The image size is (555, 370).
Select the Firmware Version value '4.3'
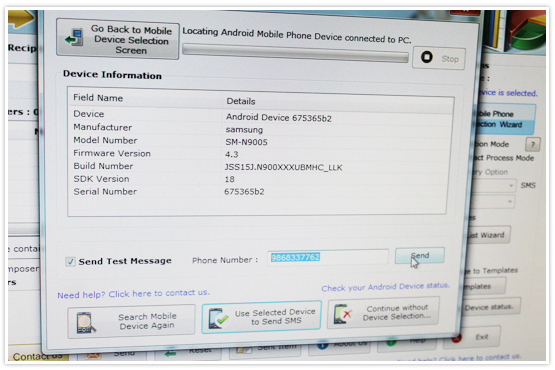coord(231,154)
